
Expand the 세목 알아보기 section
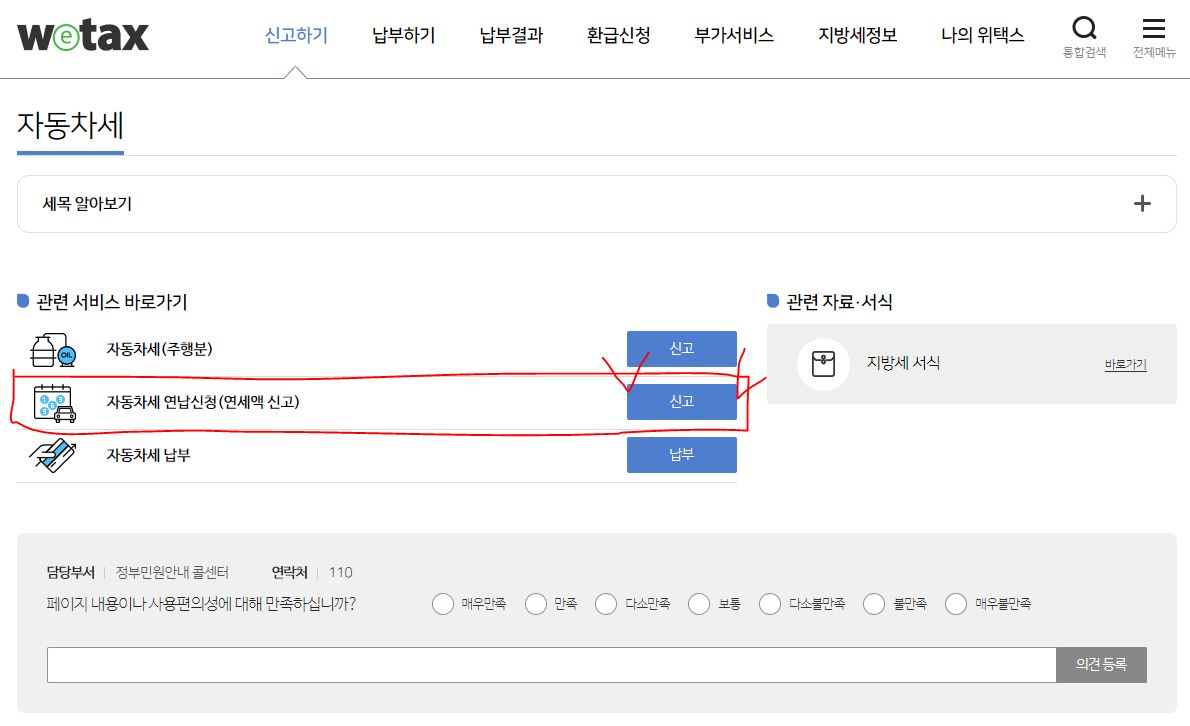[x=1141, y=203]
